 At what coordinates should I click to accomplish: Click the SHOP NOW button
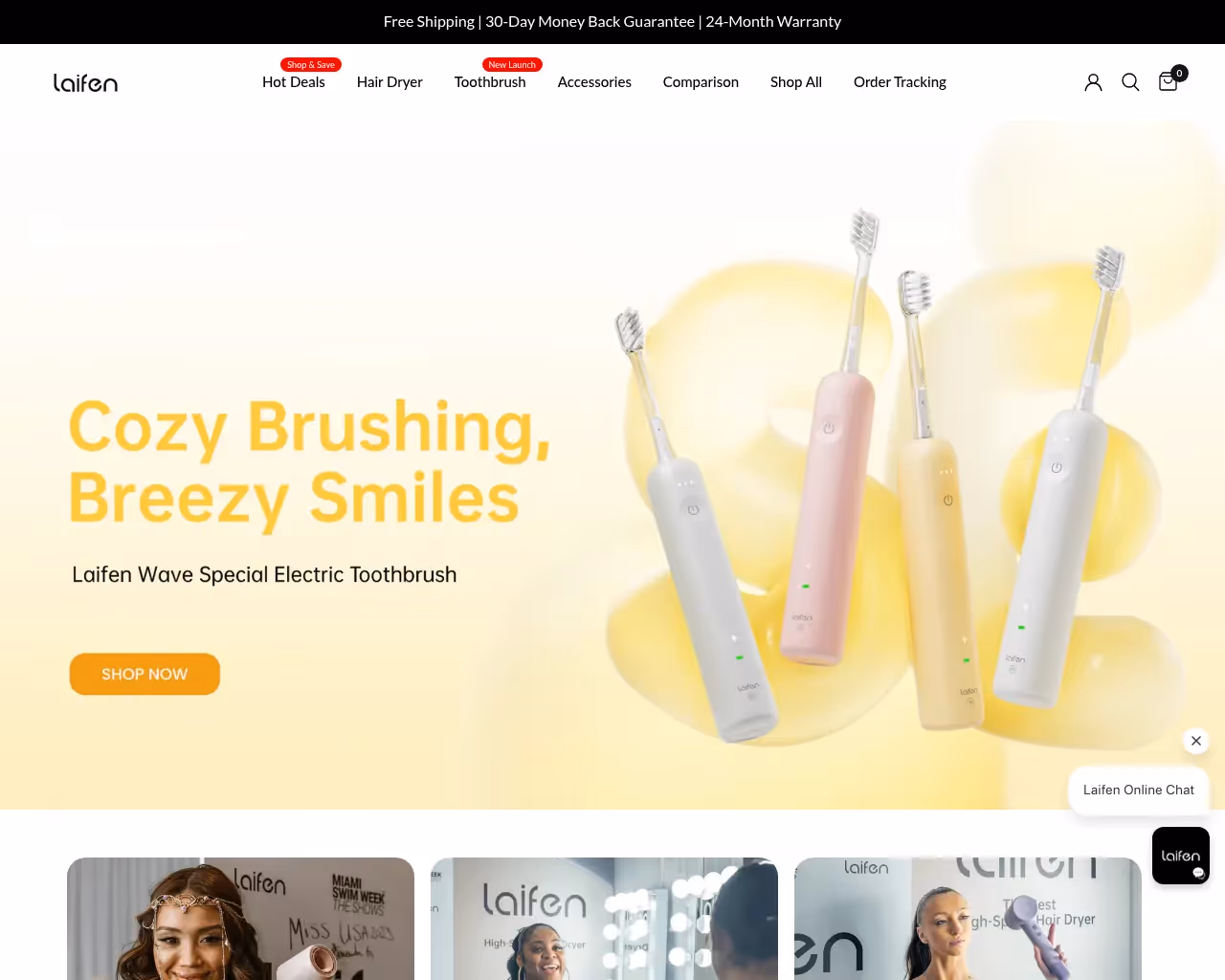pos(145,674)
